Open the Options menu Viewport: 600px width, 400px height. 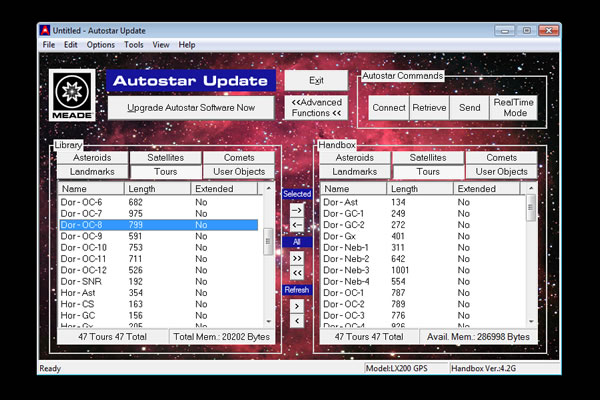tap(101, 45)
